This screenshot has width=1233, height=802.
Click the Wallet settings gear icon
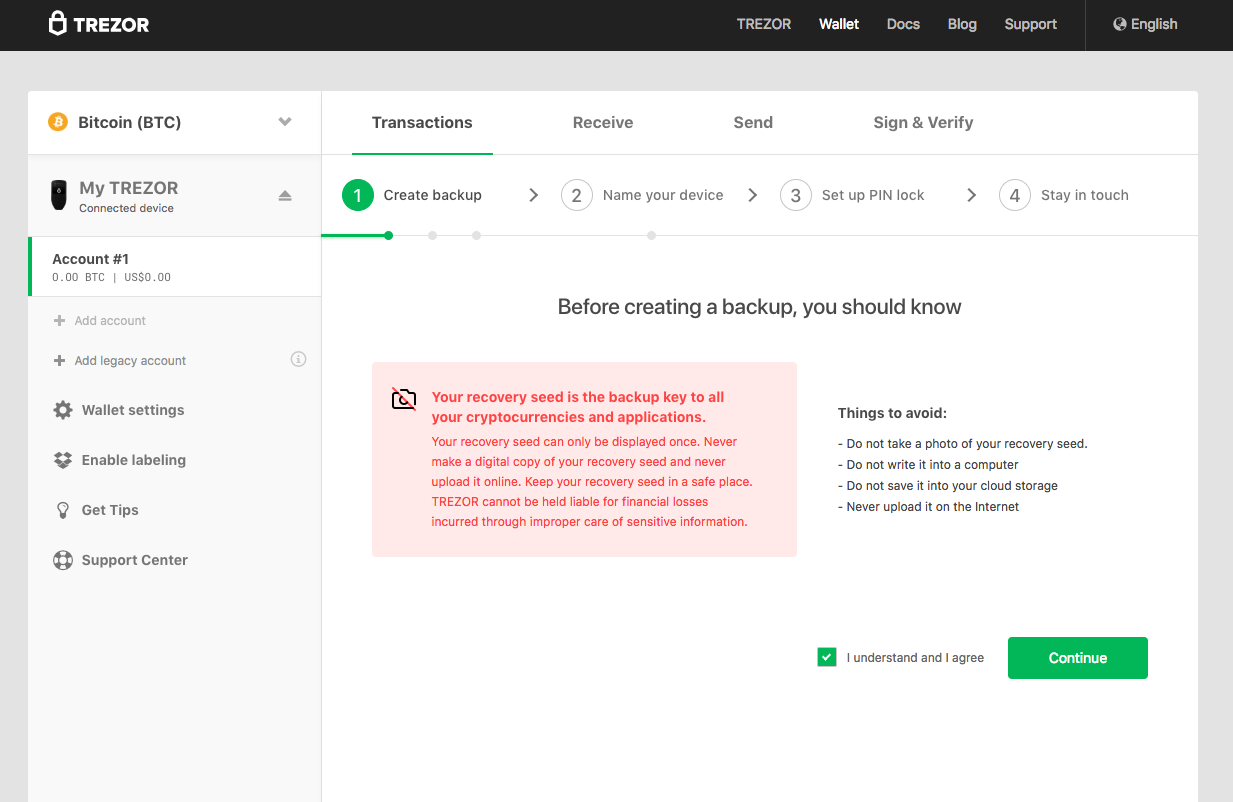[63, 410]
